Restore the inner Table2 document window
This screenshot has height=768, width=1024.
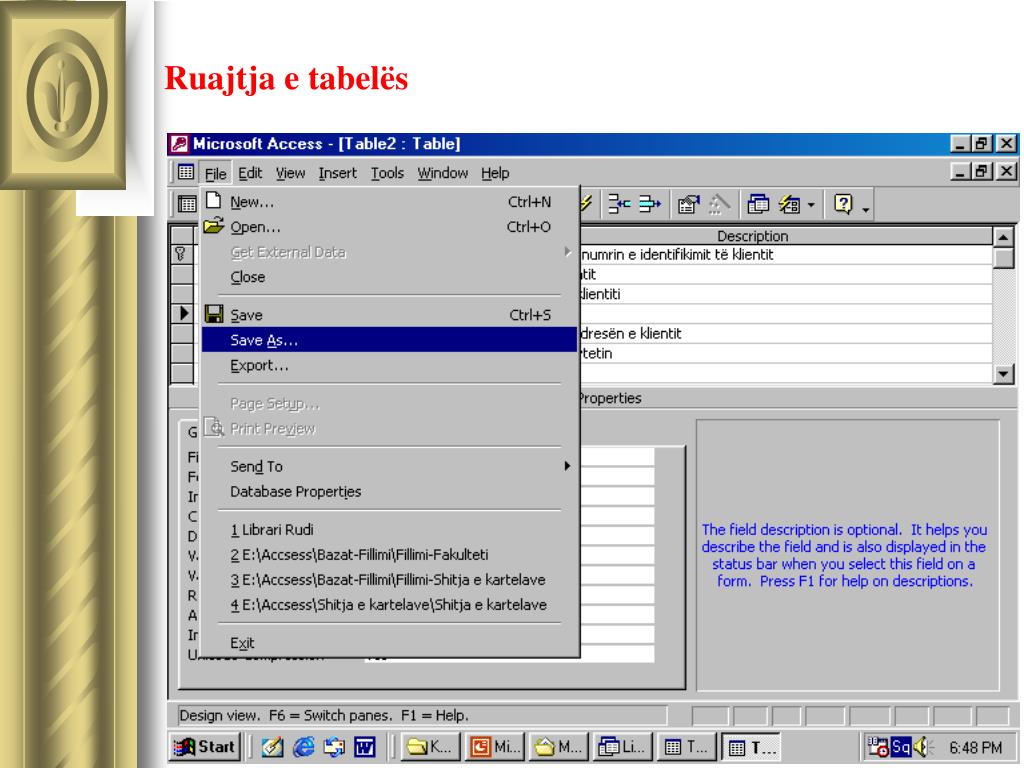[x=982, y=172]
